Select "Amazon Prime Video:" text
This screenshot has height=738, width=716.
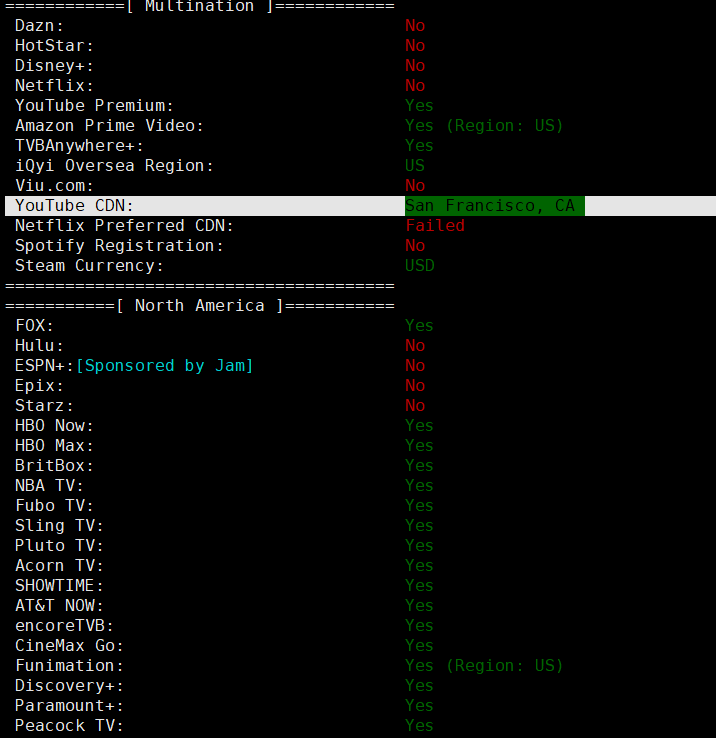(x=109, y=126)
